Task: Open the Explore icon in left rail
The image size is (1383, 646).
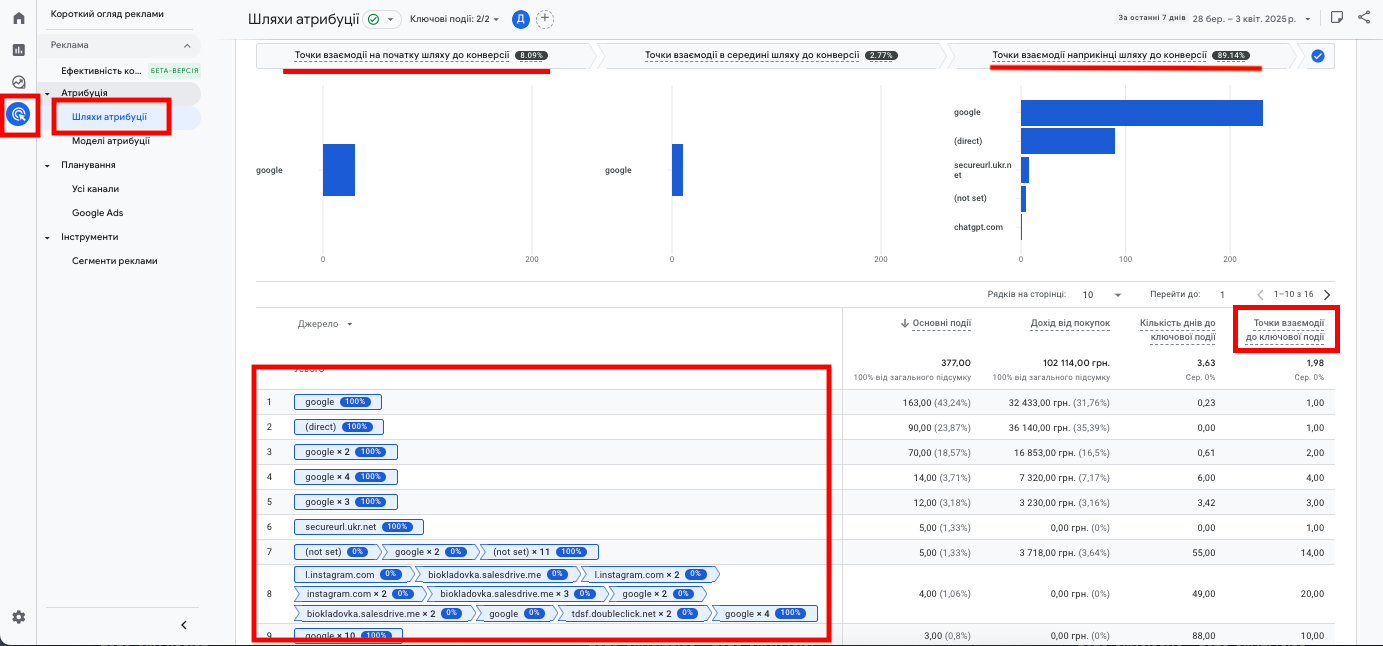Action: [x=18, y=82]
